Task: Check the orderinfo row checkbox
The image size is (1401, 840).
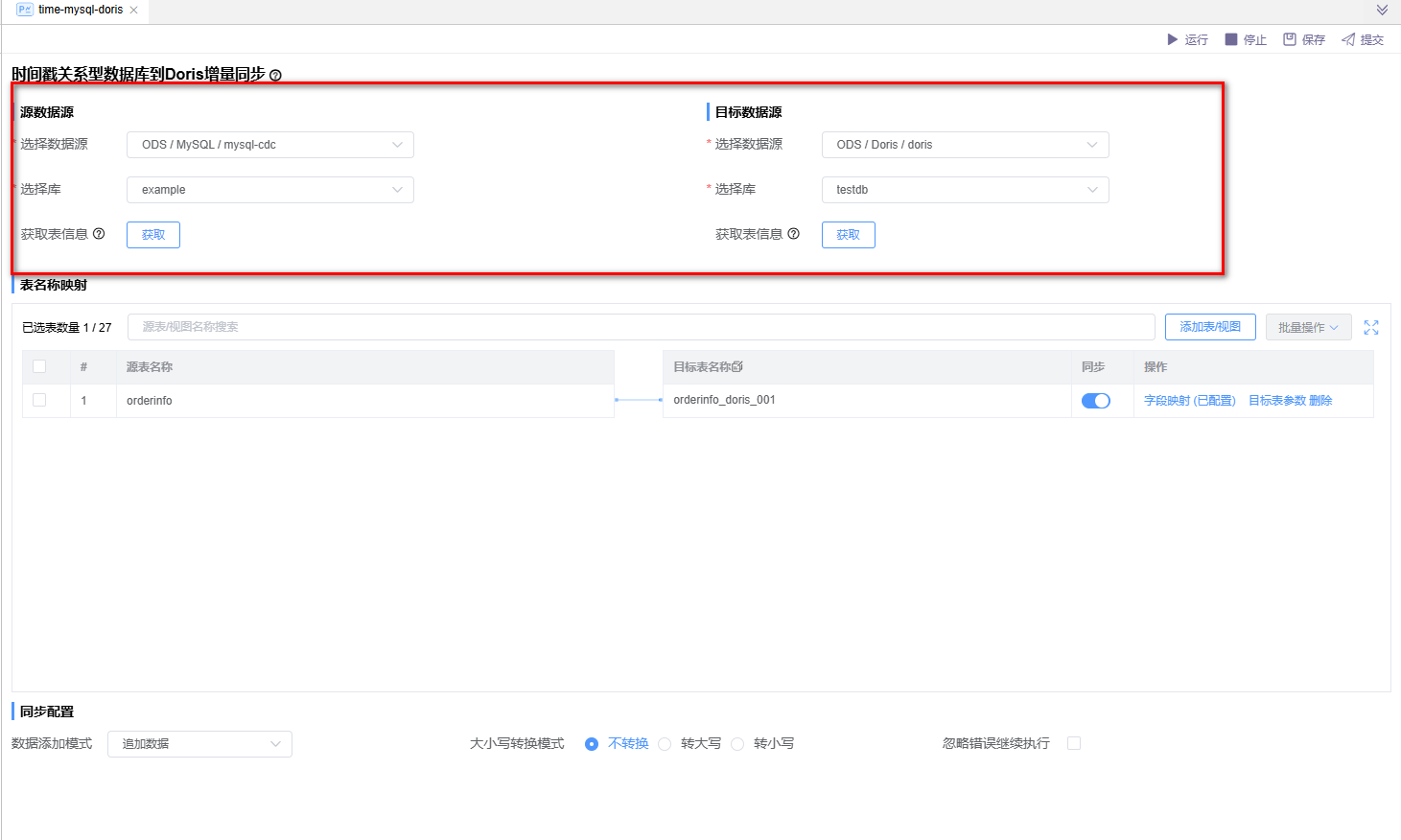Action: click(39, 400)
